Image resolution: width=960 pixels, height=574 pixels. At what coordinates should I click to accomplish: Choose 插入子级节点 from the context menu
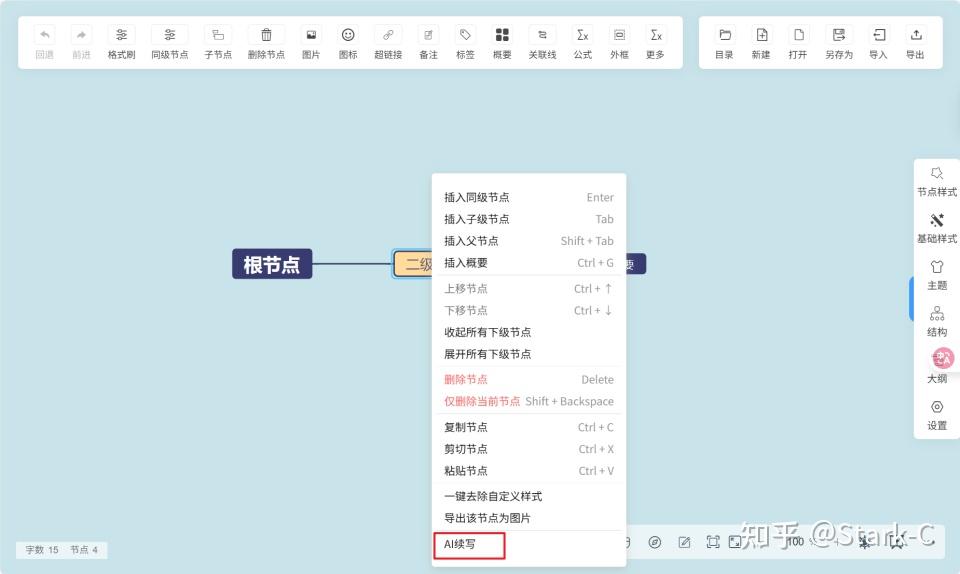click(x=477, y=219)
